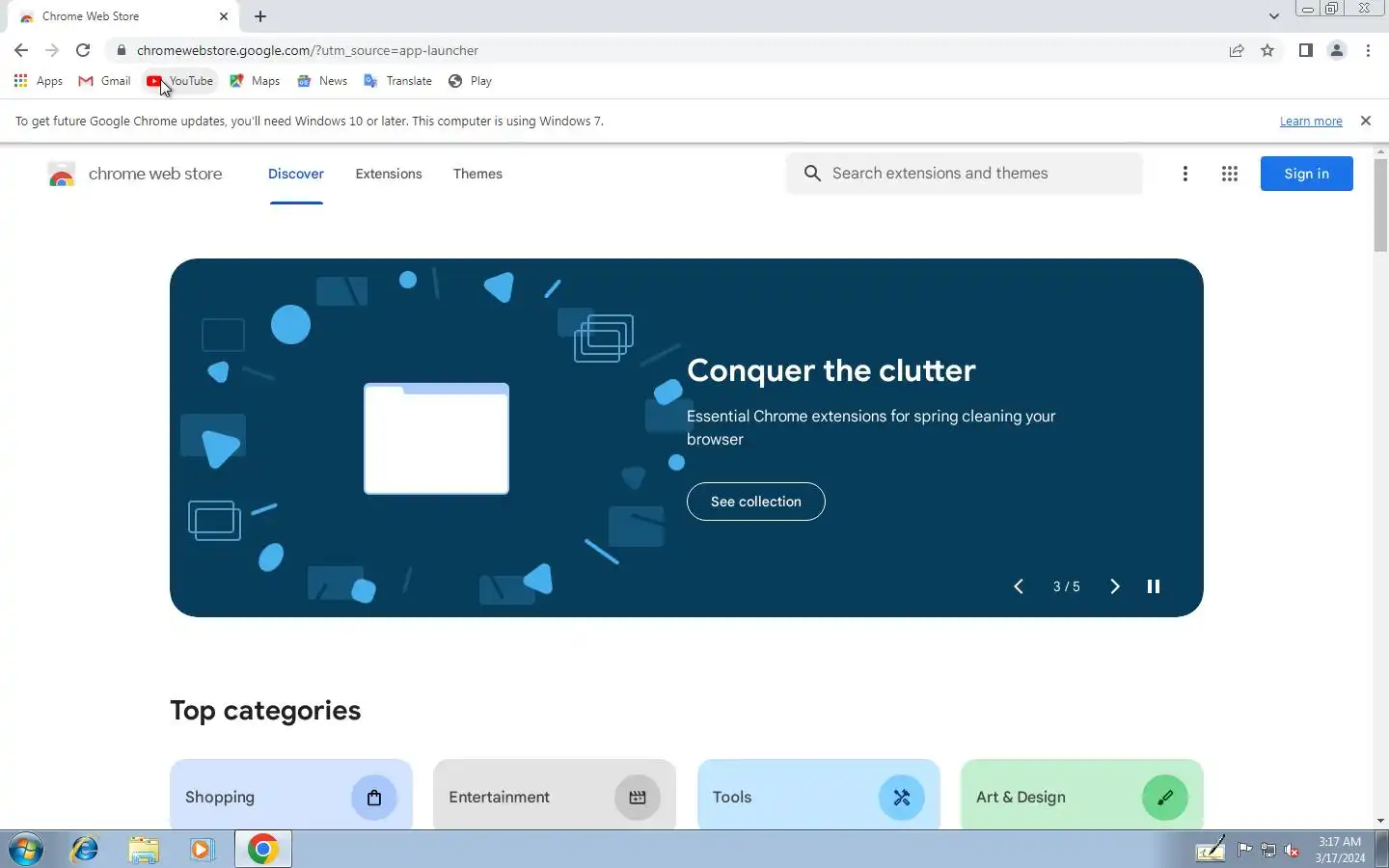The height and width of the screenshot is (868, 1389).
Task: Click the network tray icon
Action: coord(1268,850)
